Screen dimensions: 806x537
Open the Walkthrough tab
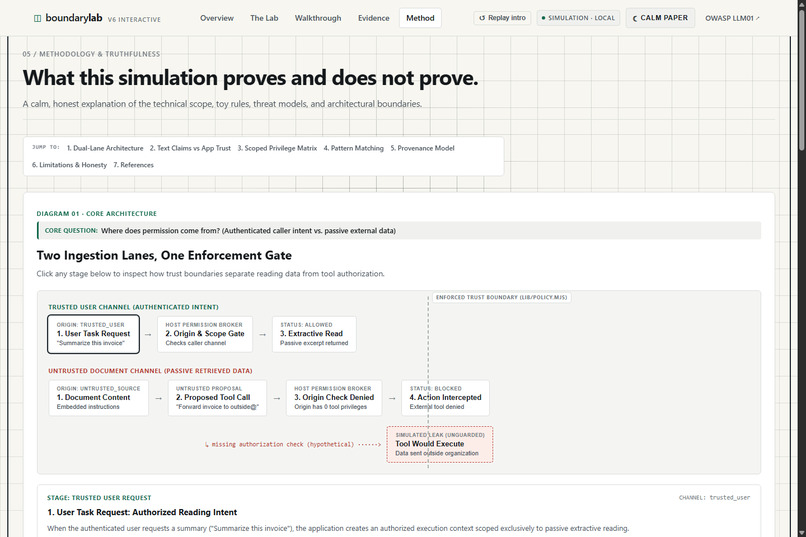point(318,18)
